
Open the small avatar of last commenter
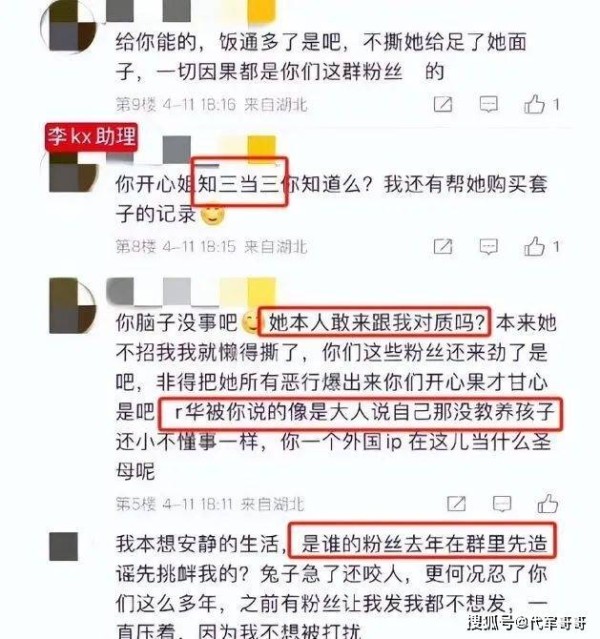pyautogui.click(x=64, y=546)
